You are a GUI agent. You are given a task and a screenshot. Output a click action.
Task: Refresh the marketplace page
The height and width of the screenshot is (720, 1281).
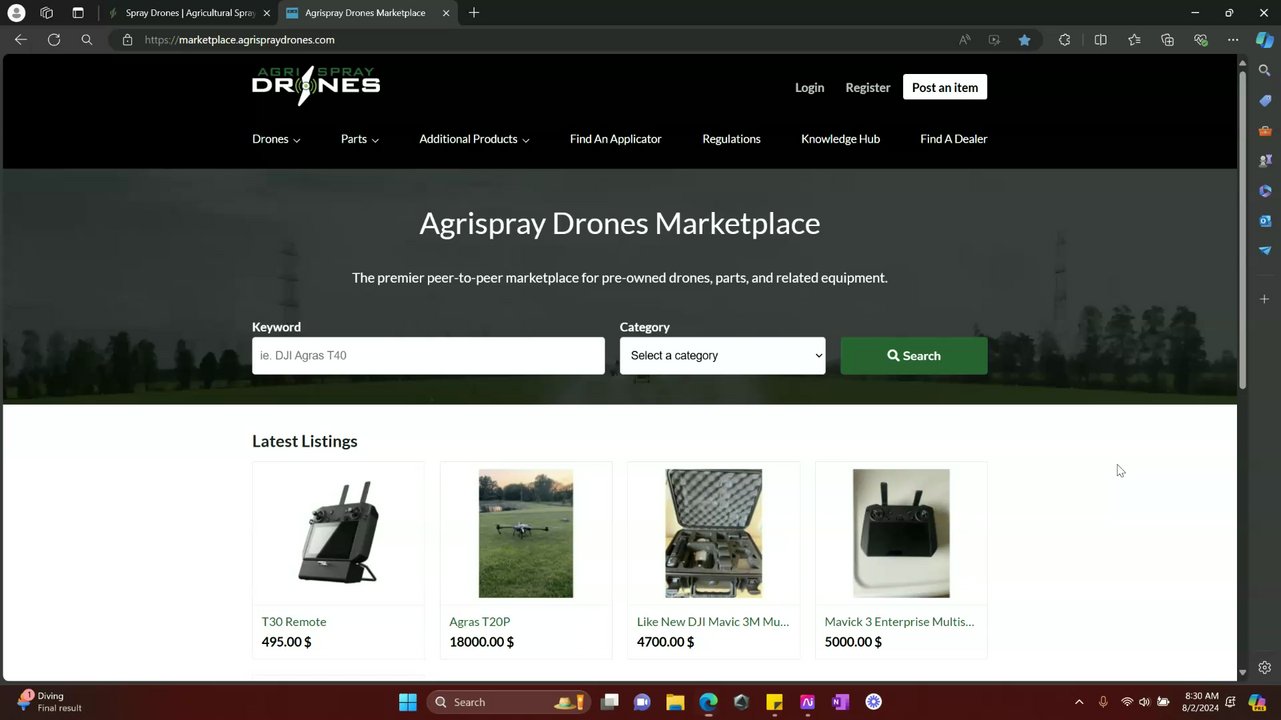click(x=54, y=40)
